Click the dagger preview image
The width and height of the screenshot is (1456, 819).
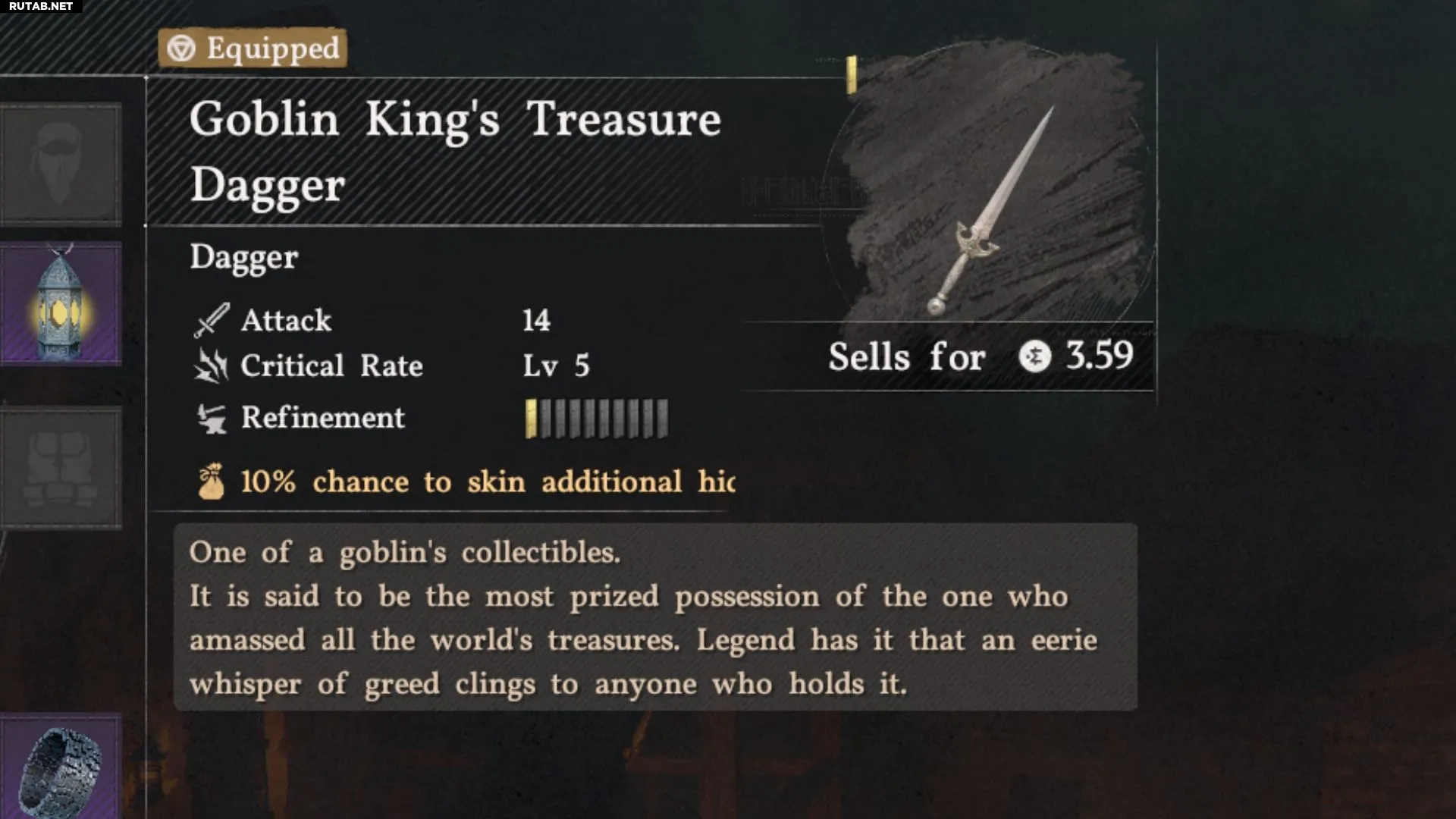click(x=990, y=211)
